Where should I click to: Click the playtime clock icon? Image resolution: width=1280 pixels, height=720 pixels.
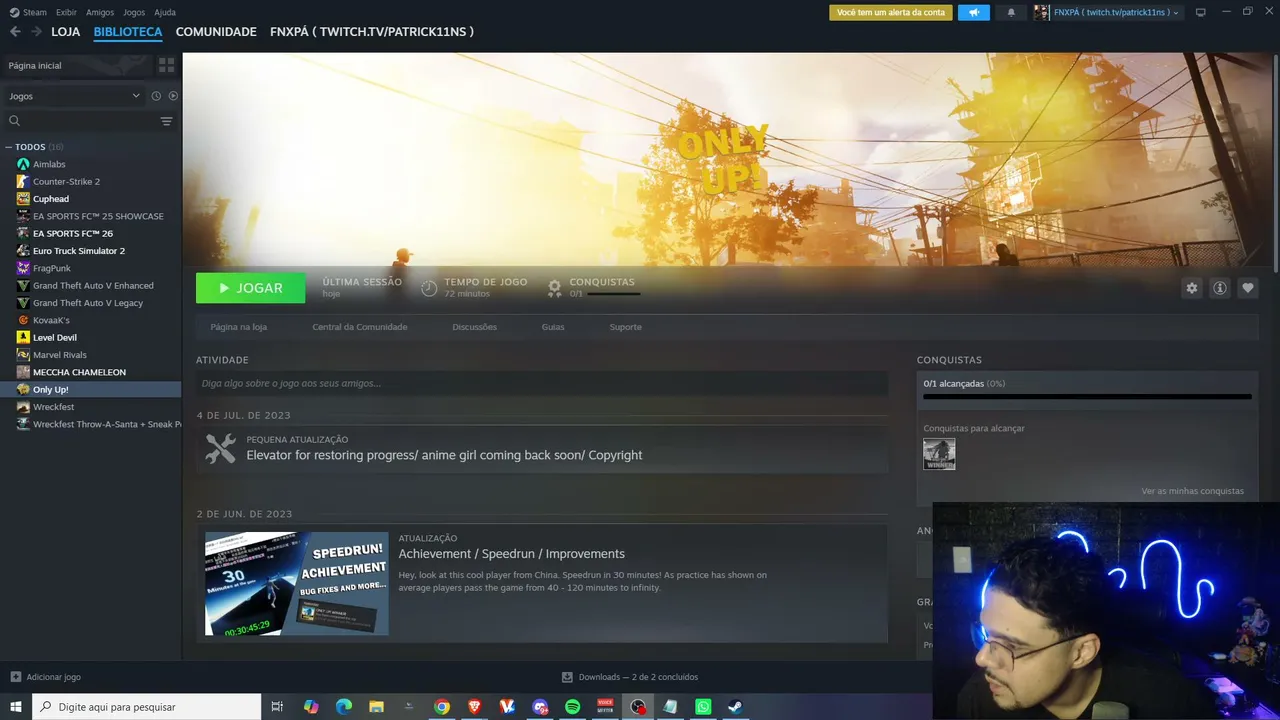click(x=429, y=288)
